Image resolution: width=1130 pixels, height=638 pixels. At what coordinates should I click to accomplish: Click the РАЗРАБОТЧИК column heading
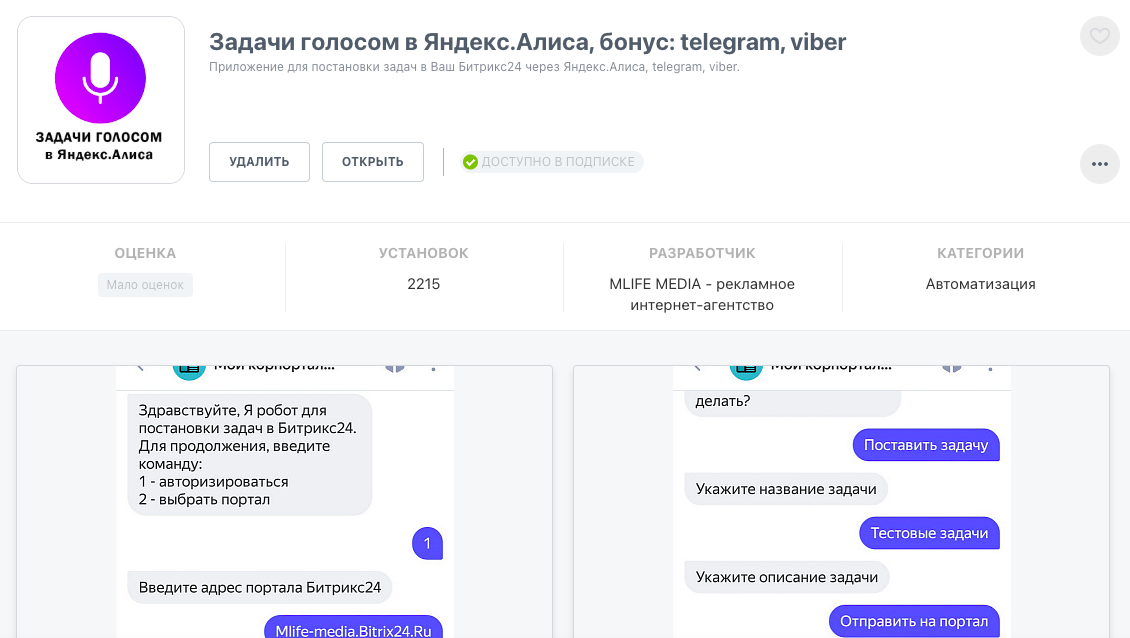click(702, 253)
